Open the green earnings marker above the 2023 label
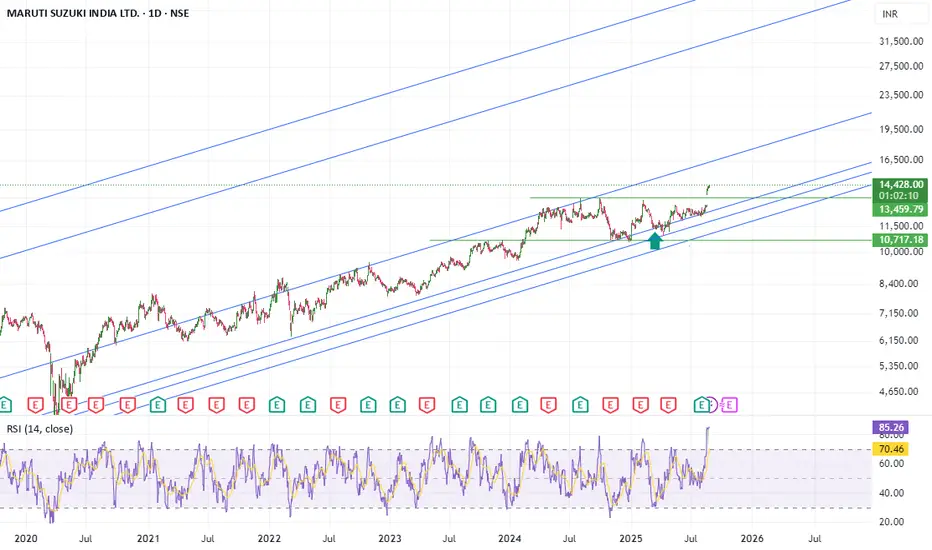Image resolution: width=932 pixels, height=550 pixels. click(397, 406)
